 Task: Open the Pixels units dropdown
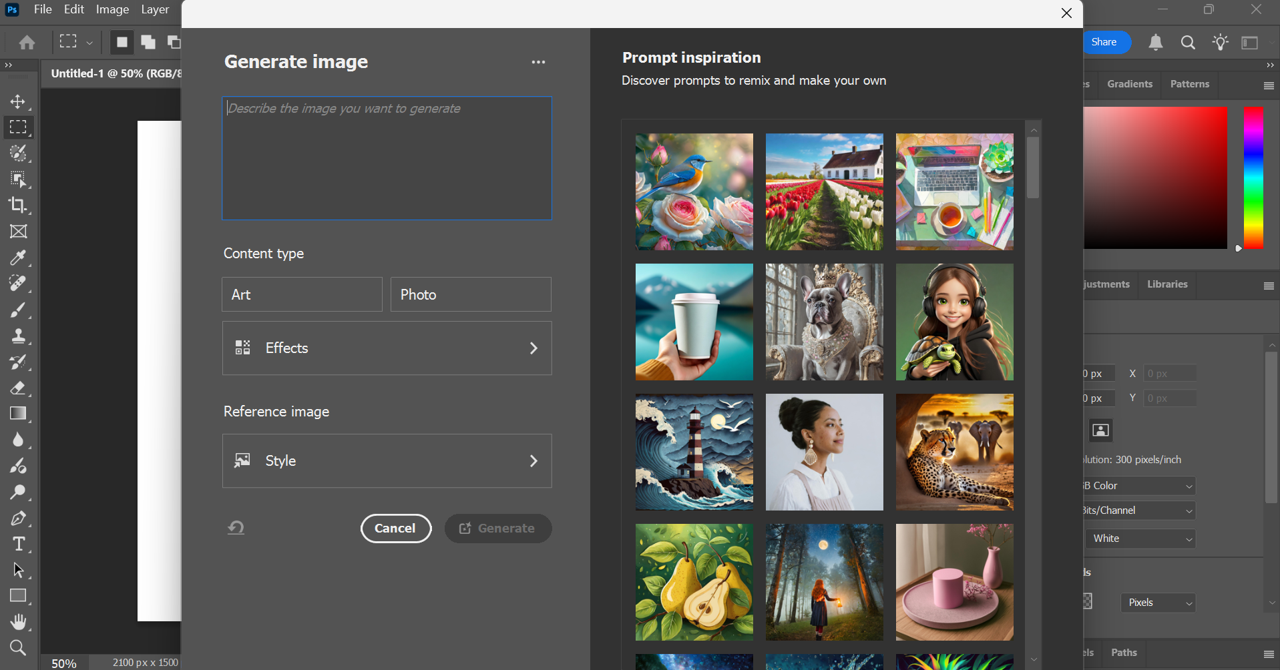(x=1158, y=603)
